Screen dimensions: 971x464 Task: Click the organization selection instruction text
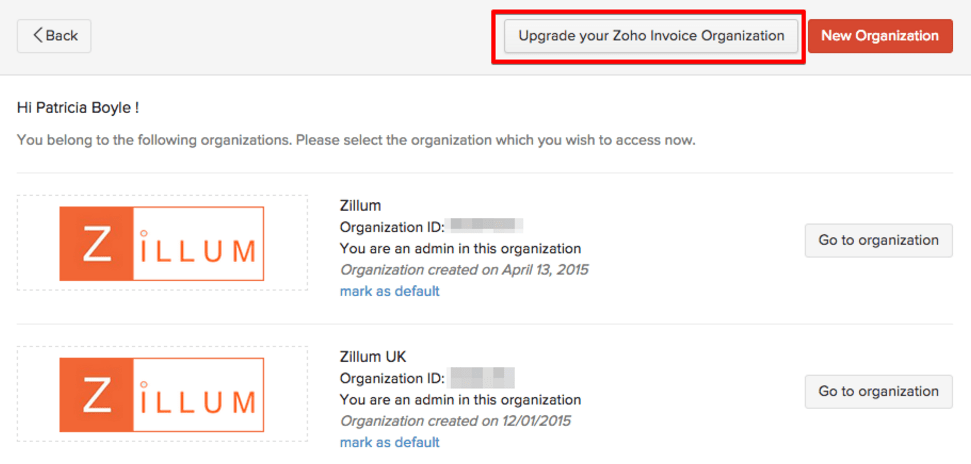(x=356, y=139)
